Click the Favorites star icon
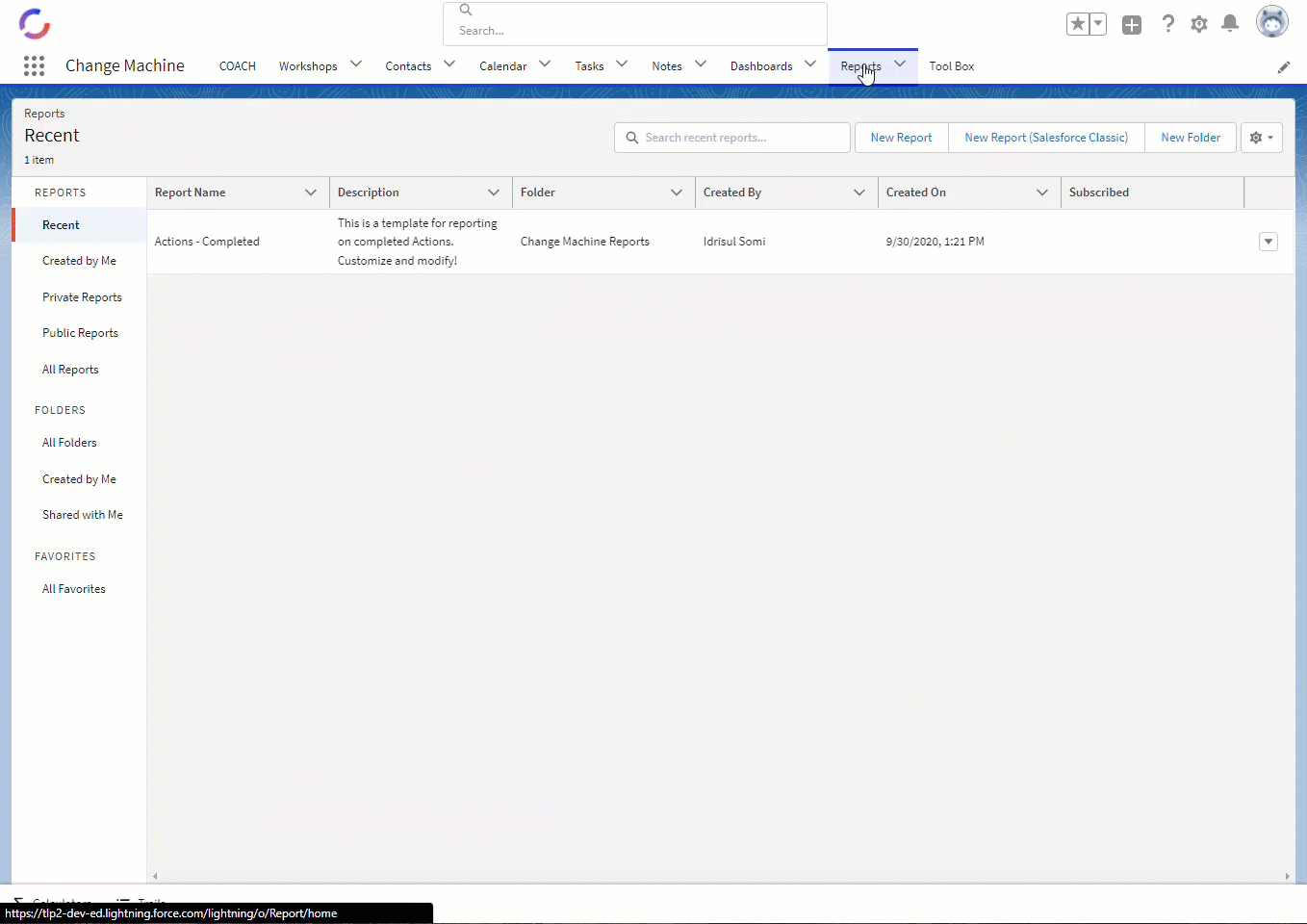Viewport: 1307px width, 924px height. pos(1078,24)
